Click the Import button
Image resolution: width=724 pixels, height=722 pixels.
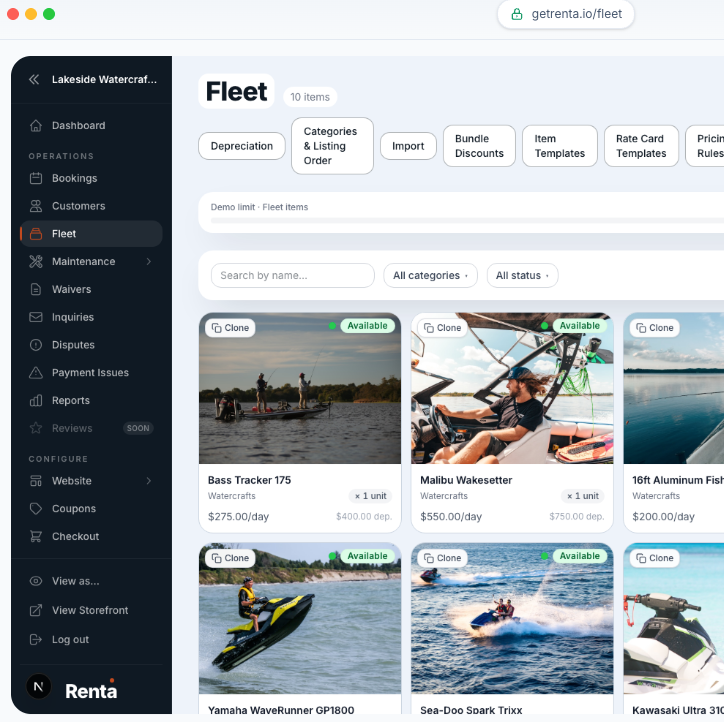coord(408,146)
